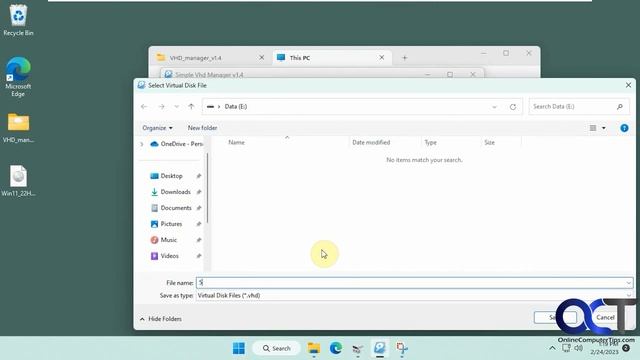
Task: Open the view options dropdown arrow
Action: point(604,128)
